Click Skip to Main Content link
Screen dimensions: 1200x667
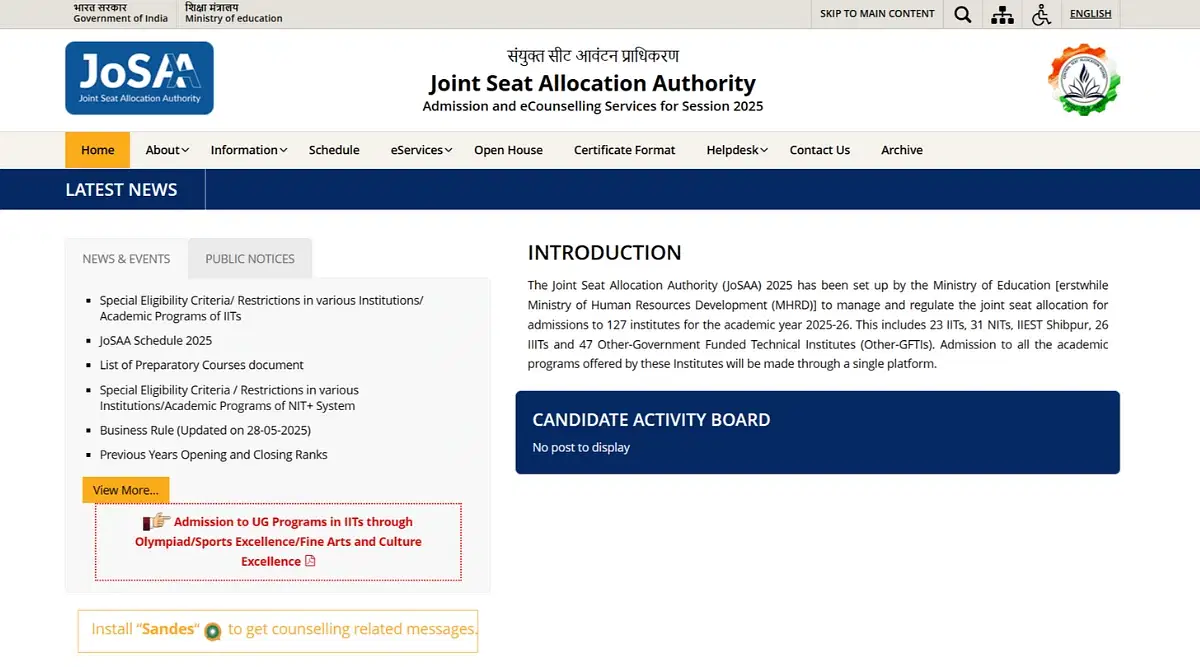(877, 14)
